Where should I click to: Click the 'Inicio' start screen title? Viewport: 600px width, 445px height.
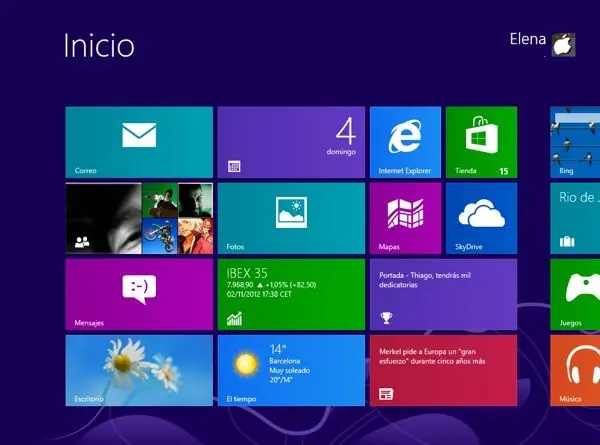99,45
